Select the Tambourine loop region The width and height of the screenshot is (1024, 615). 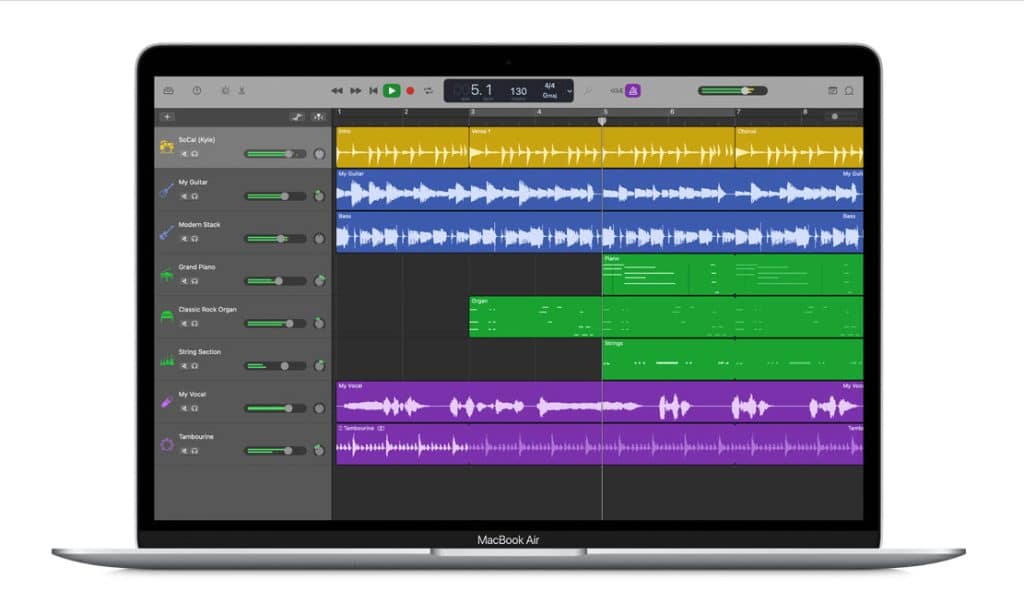coord(600,445)
